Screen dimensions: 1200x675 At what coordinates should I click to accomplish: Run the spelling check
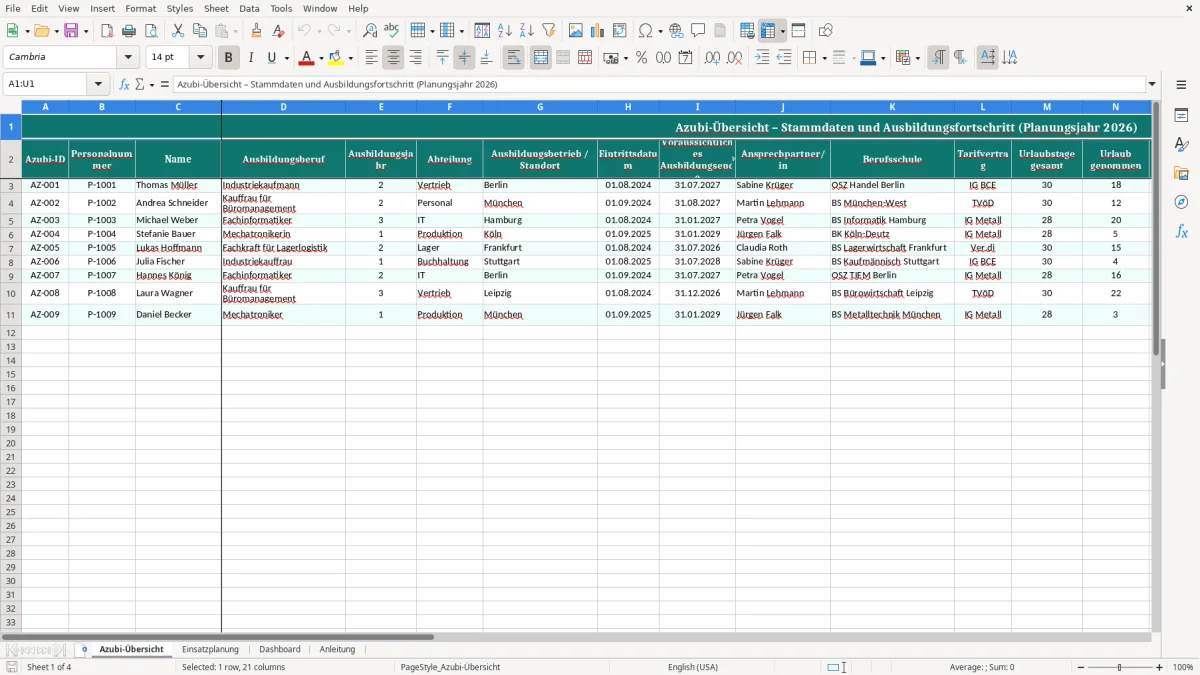(x=392, y=31)
